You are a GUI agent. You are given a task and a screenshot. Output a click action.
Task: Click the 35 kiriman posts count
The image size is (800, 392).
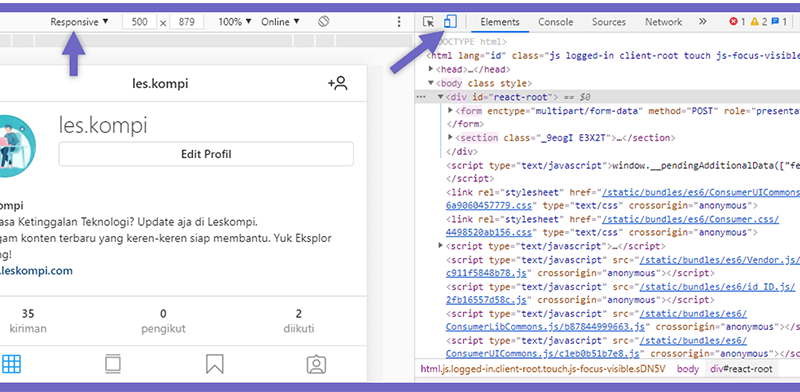coord(28,321)
